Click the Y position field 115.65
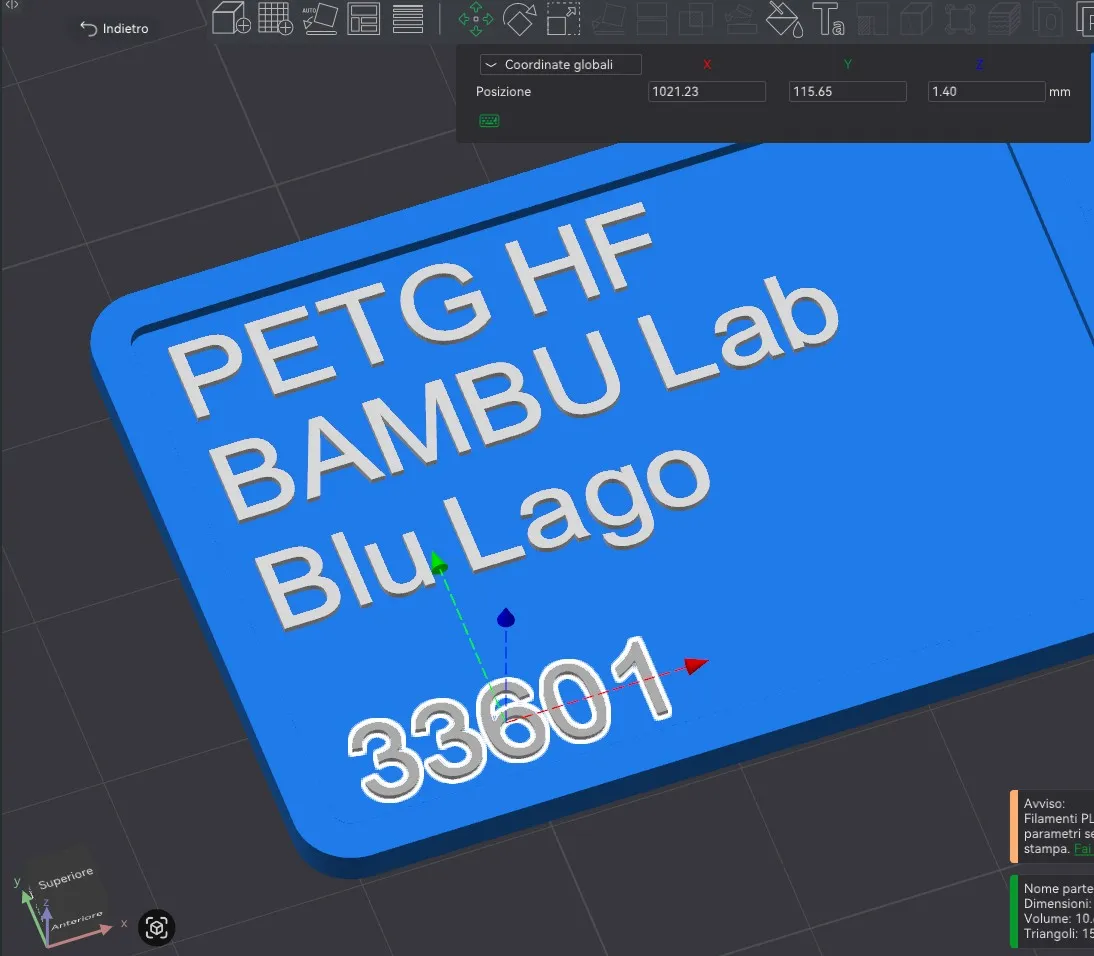The width and height of the screenshot is (1094, 956). point(848,91)
